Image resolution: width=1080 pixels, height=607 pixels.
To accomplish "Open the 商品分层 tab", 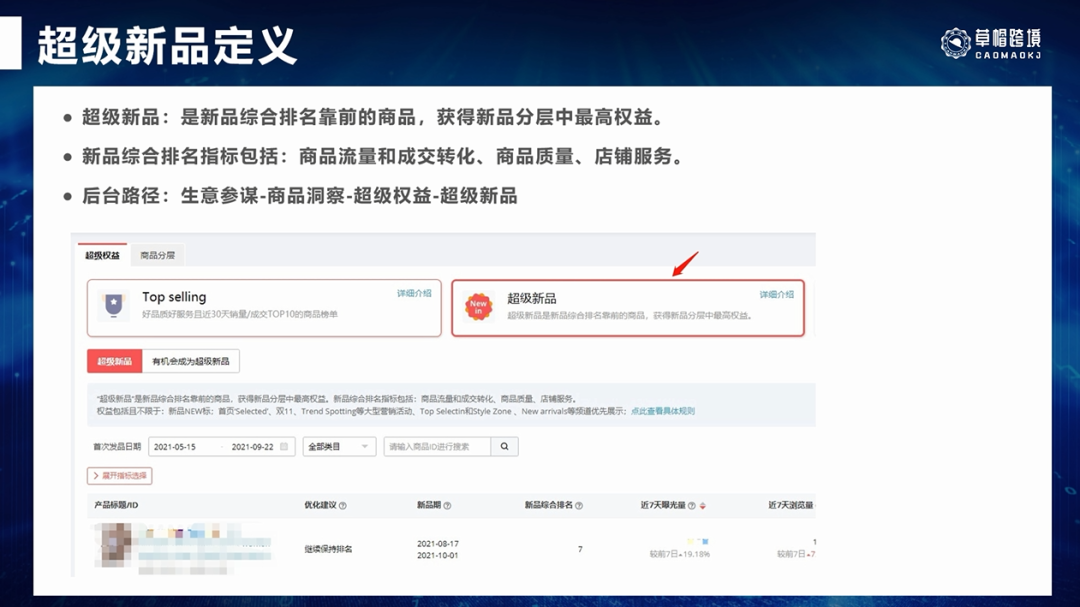I will [x=158, y=255].
